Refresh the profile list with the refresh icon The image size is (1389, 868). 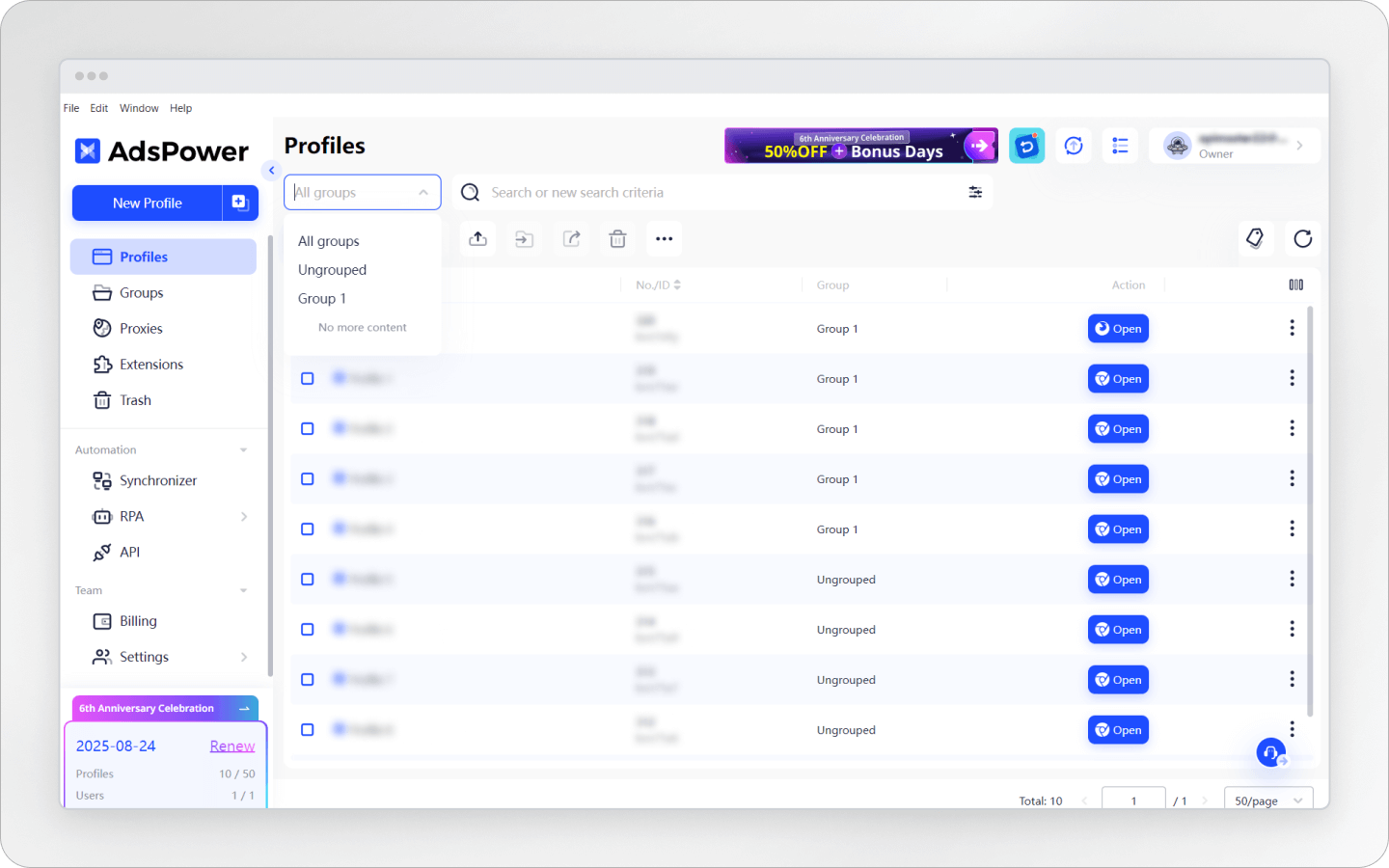(x=1303, y=238)
